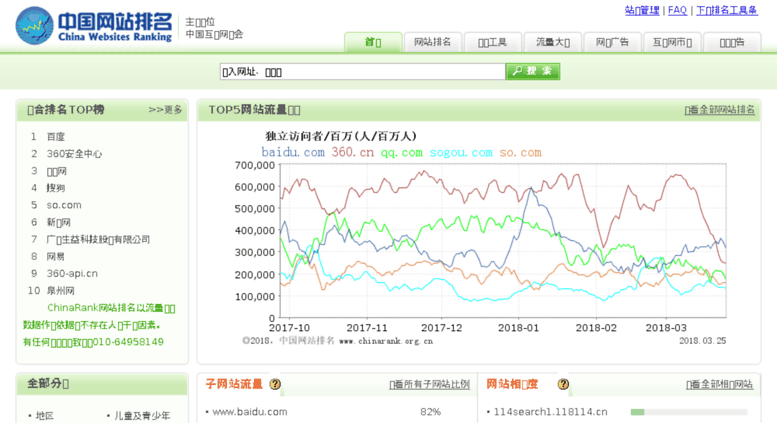Click the ChinaRank green notice text

click(x=99, y=324)
